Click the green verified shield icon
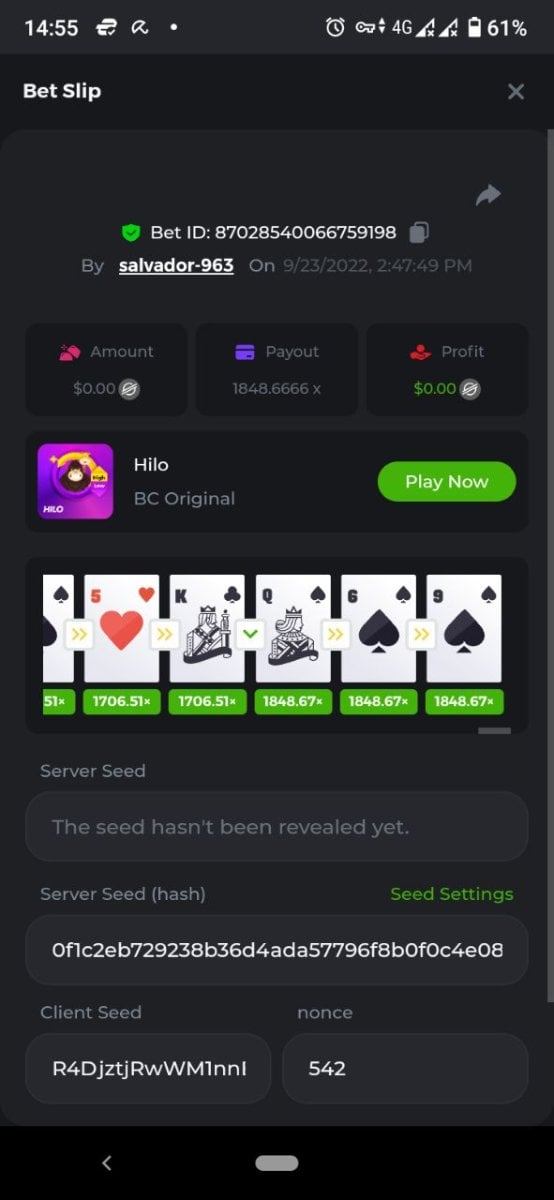The height and width of the screenshot is (1200, 554). [x=130, y=232]
